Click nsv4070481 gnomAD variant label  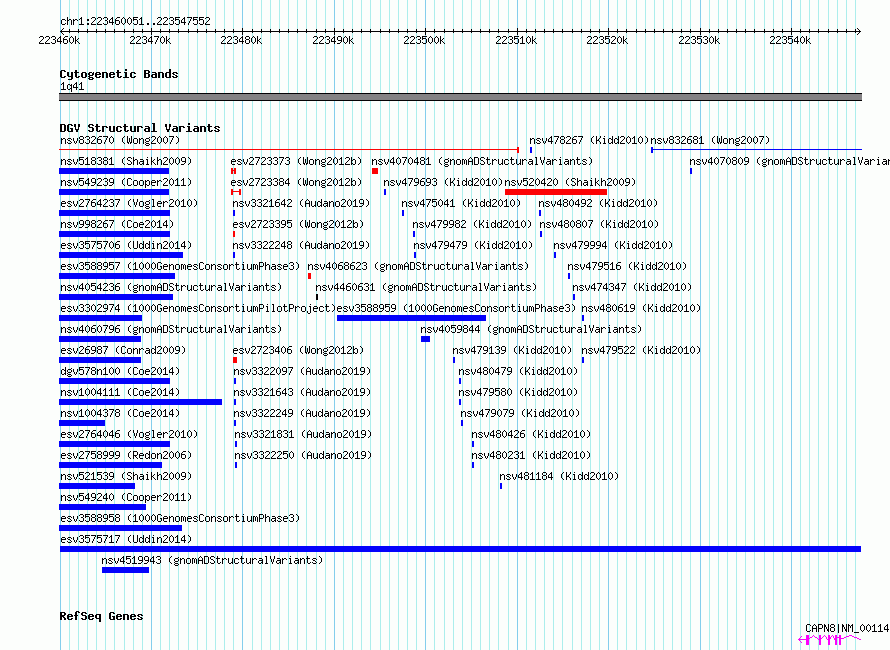point(482,161)
